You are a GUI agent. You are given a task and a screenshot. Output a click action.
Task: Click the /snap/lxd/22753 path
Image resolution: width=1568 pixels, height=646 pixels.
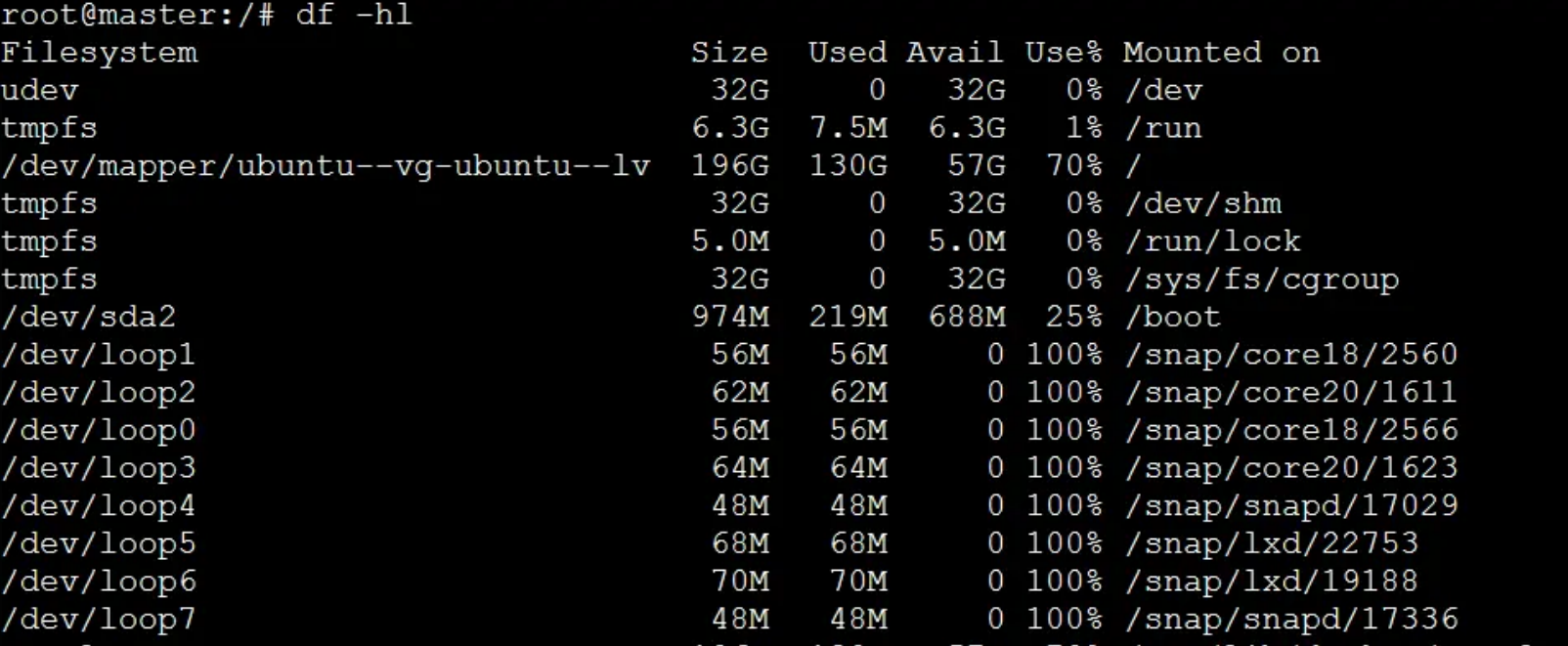point(1271,543)
